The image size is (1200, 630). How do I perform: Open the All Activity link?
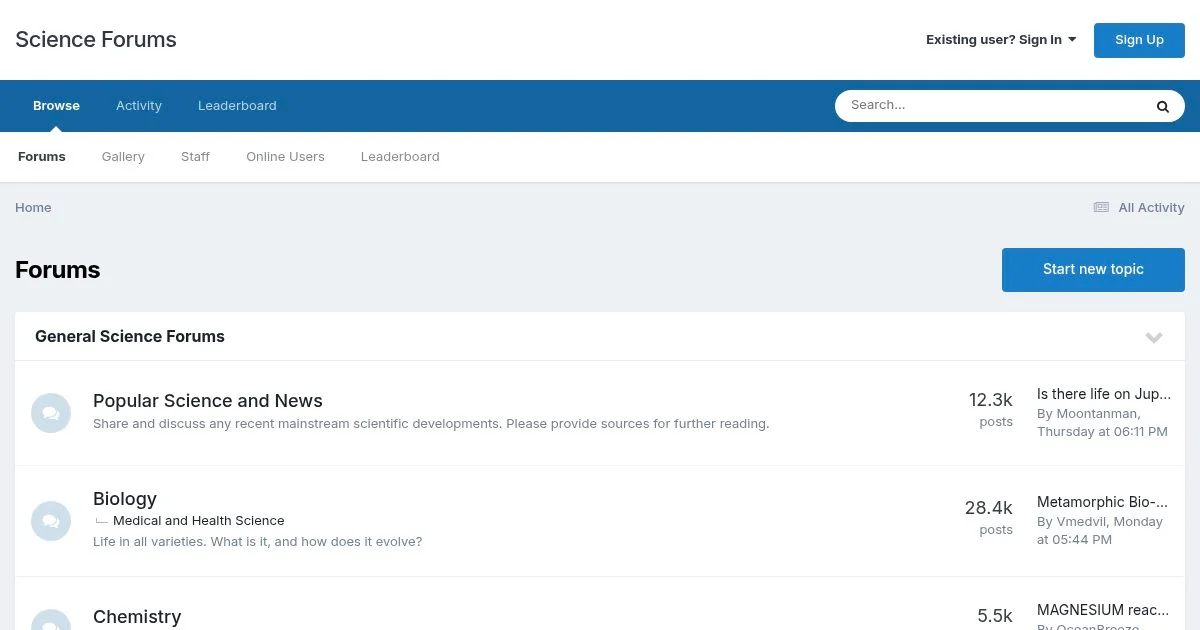pyautogui.click(x=1151, y=208)
